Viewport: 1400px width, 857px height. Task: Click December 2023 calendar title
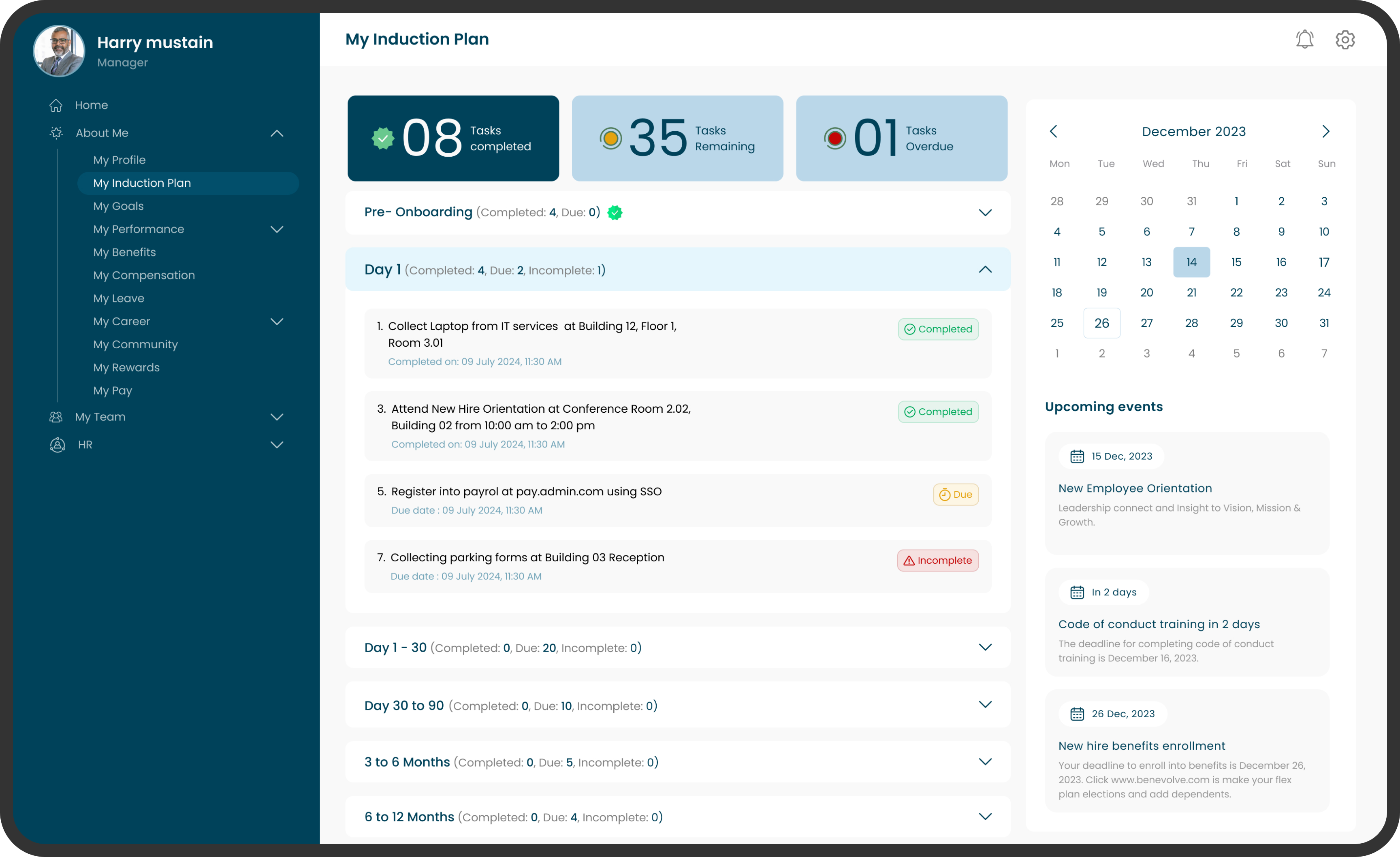pos(1194,131)
